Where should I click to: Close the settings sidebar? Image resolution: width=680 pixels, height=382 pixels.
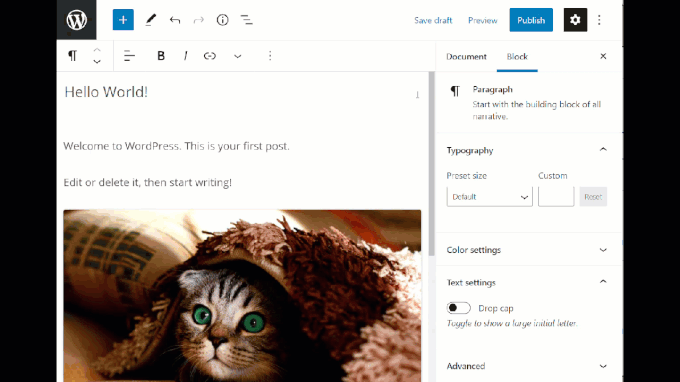pos(603,56)
